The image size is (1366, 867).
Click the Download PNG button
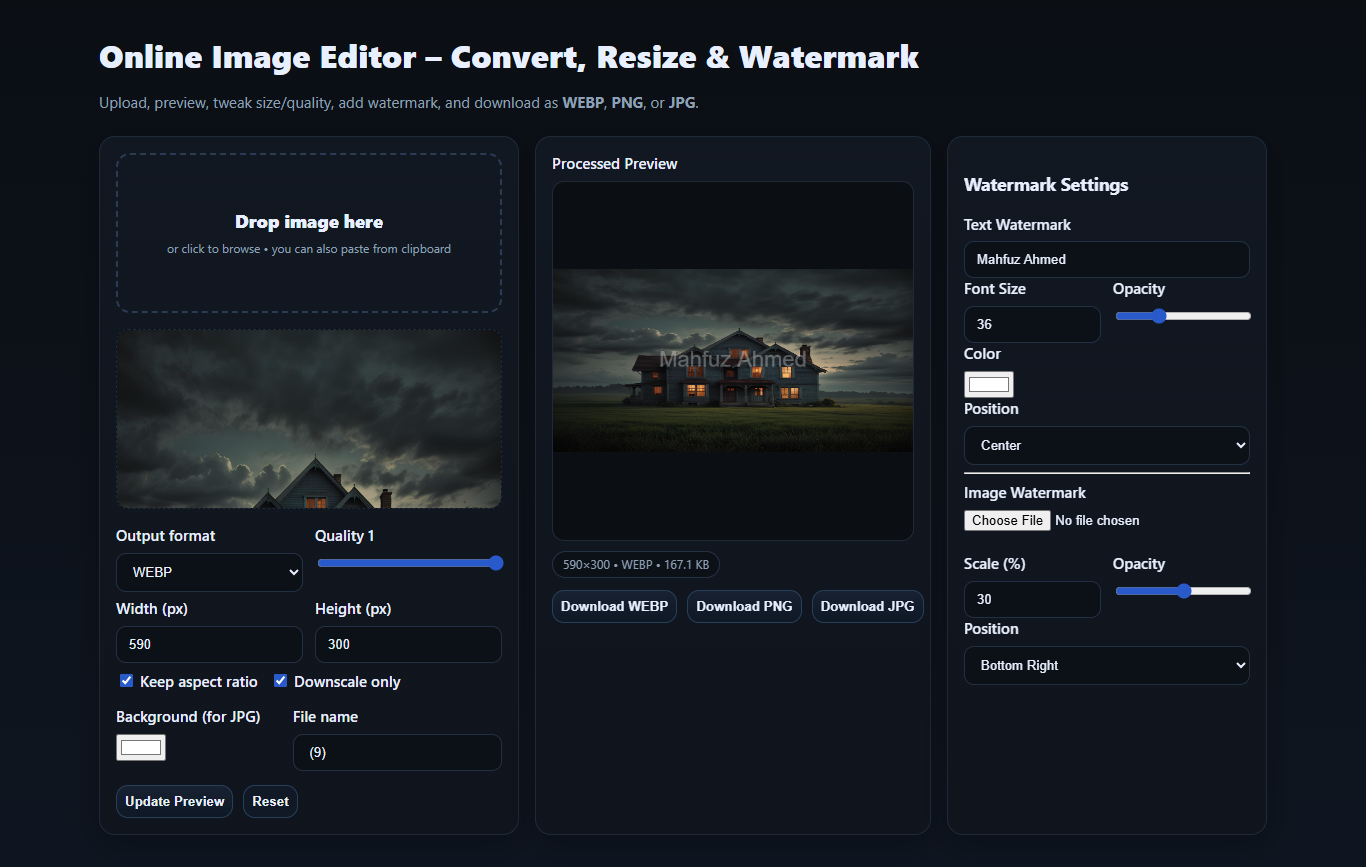click(x=744, y=607)
